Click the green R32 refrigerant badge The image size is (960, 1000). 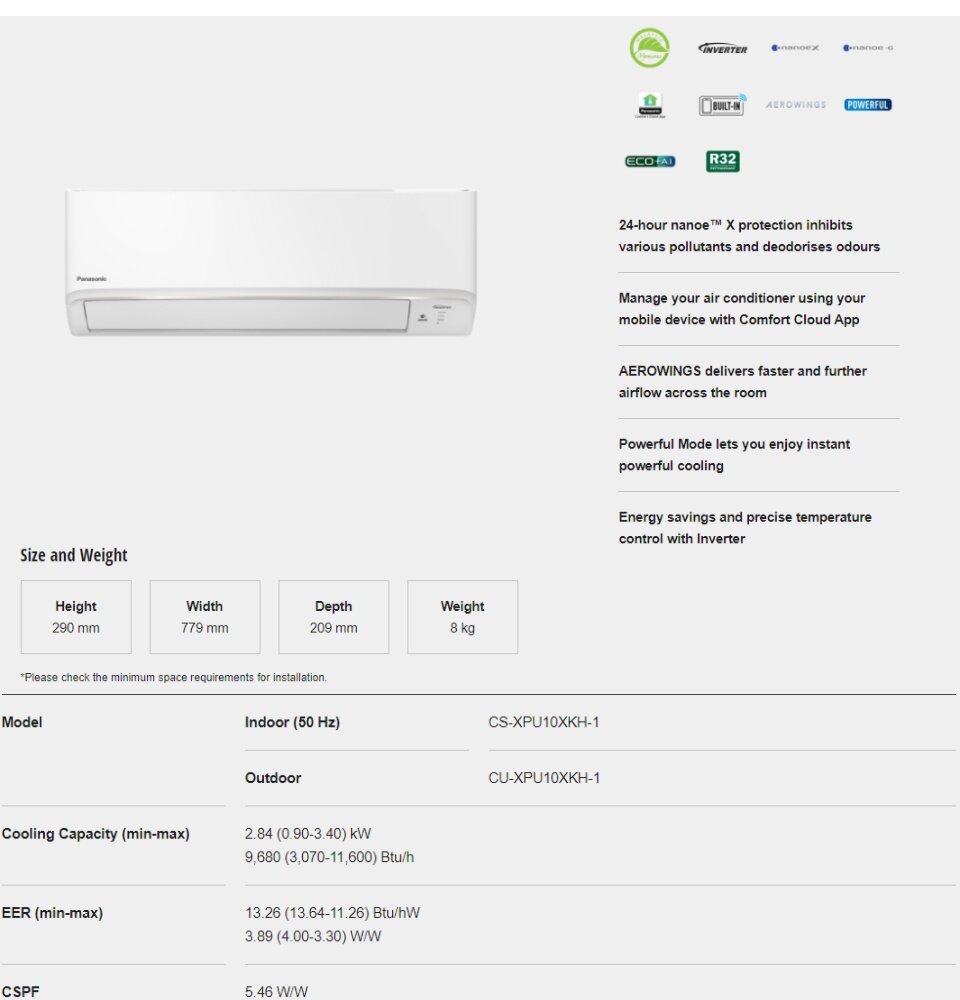(723, 161)
